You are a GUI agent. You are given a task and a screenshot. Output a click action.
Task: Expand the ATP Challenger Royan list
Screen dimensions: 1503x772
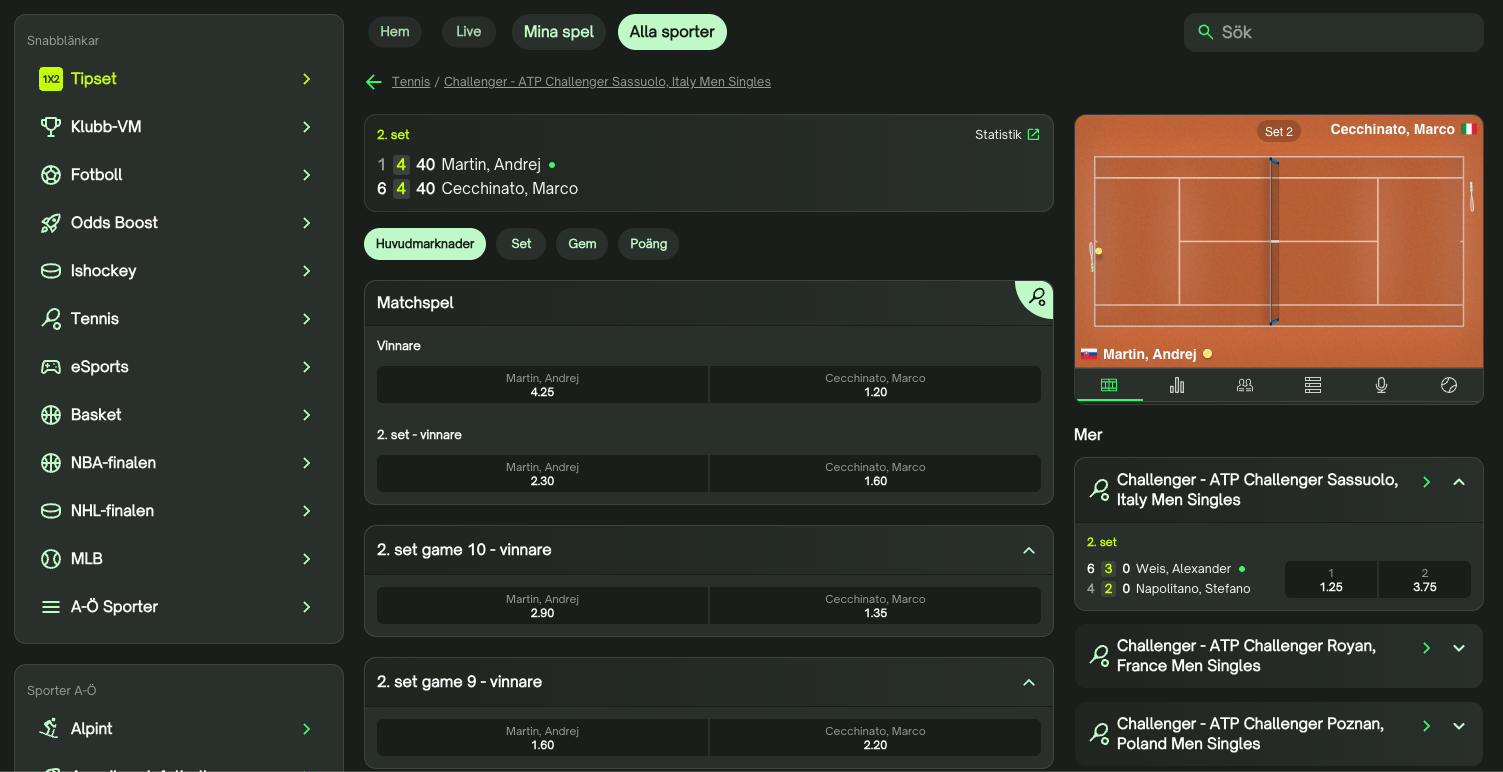(1459, 648)
